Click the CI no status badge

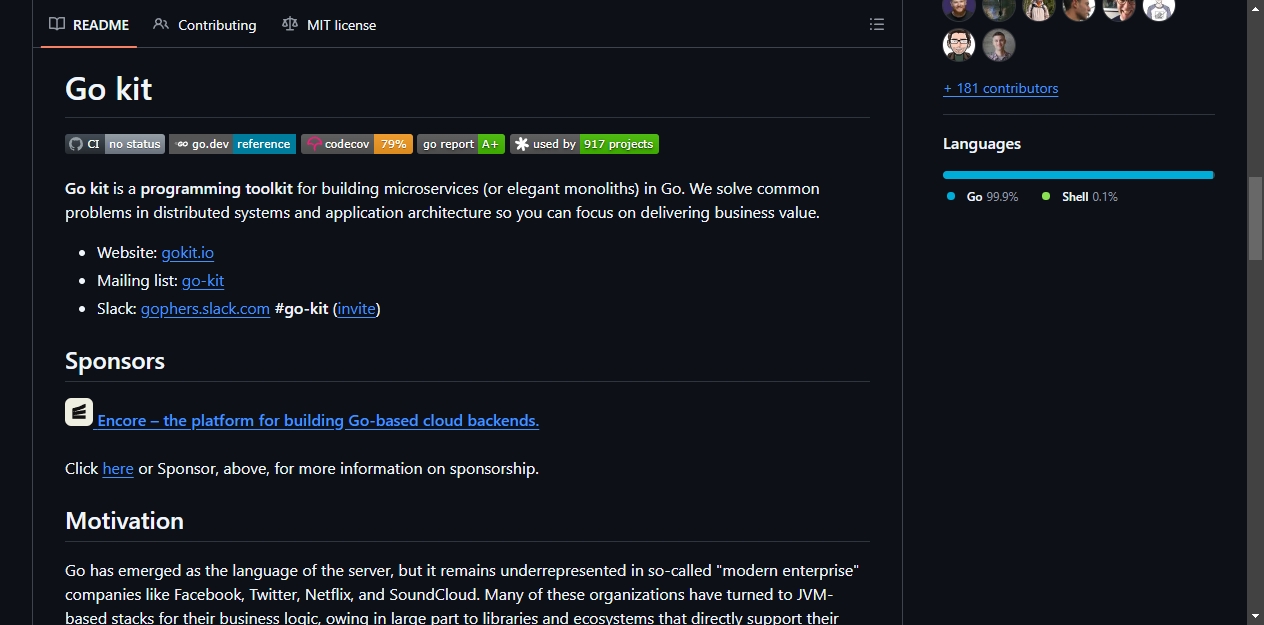click(x=115, y=144)
